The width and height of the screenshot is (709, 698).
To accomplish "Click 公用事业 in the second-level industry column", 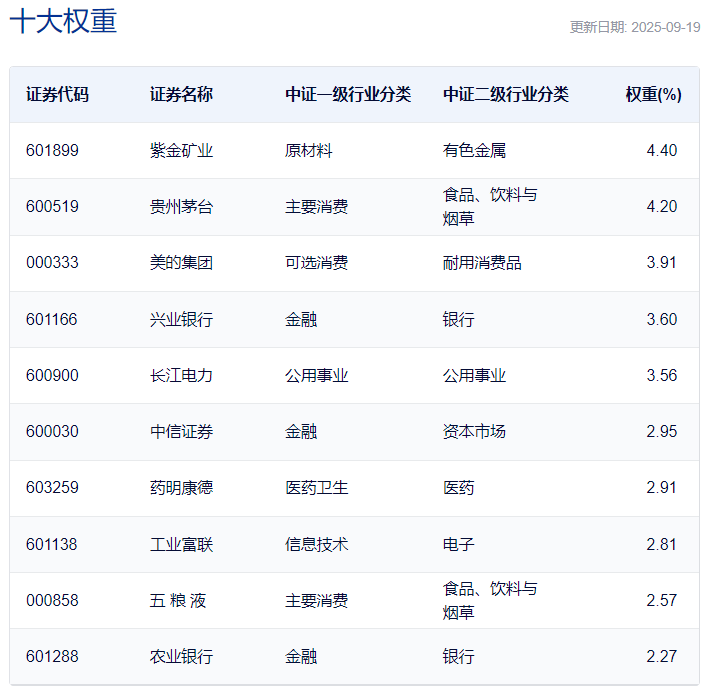I will [x=474, y=376].
